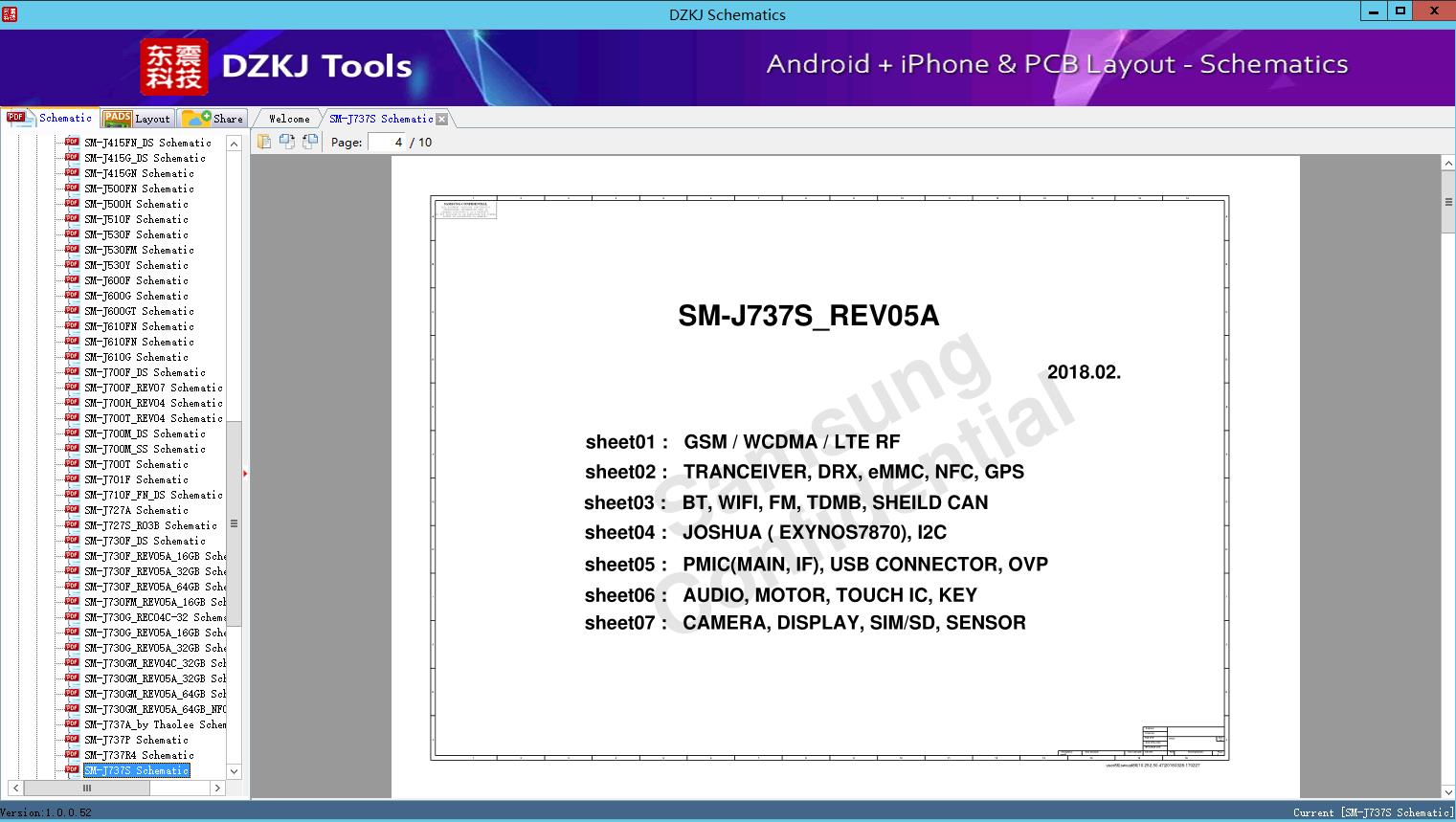Open SM-J730G_REC04C-32 schematic entry

pos(155,617)
